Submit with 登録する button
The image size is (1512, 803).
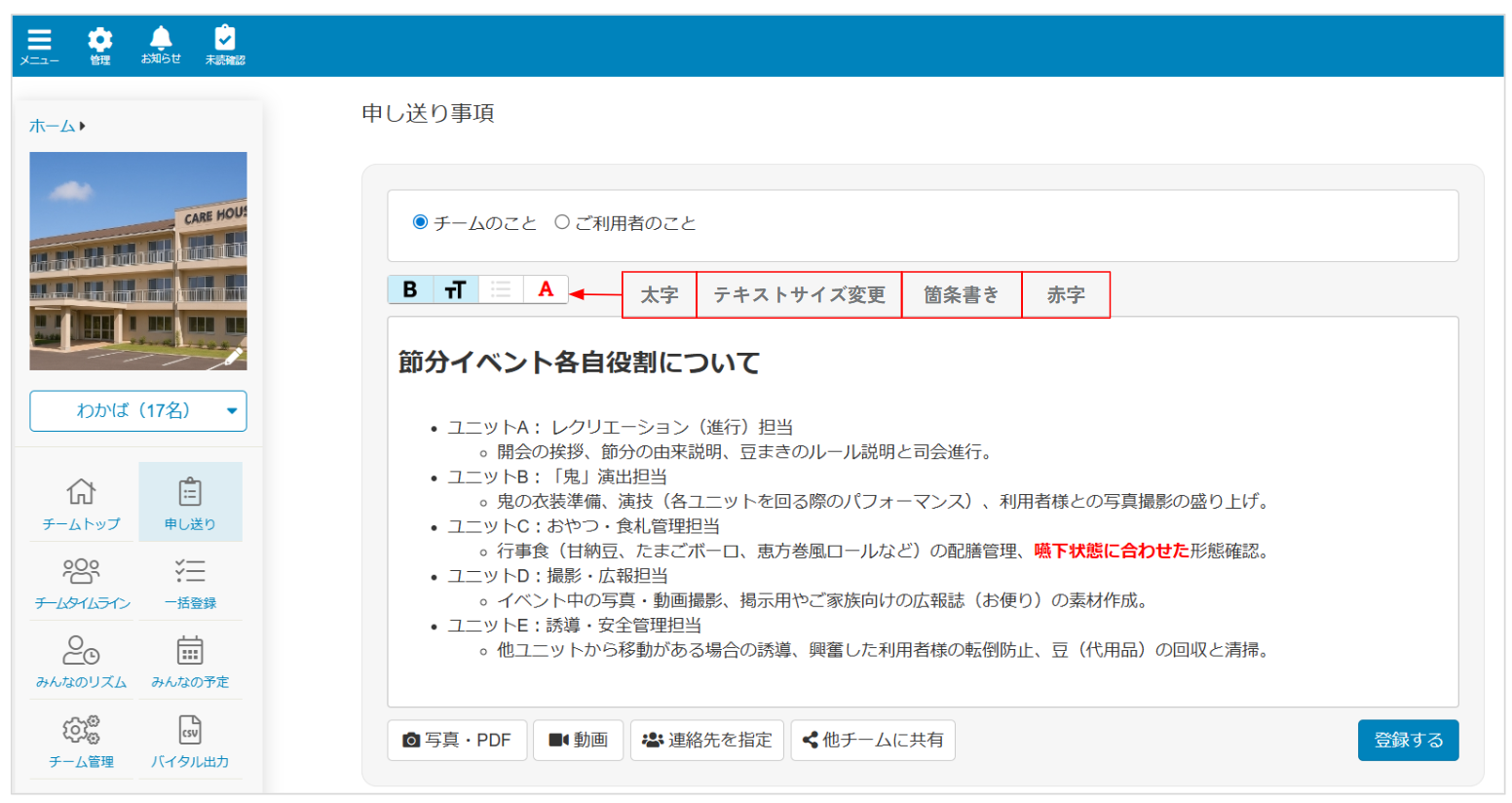click(1408, 740)
